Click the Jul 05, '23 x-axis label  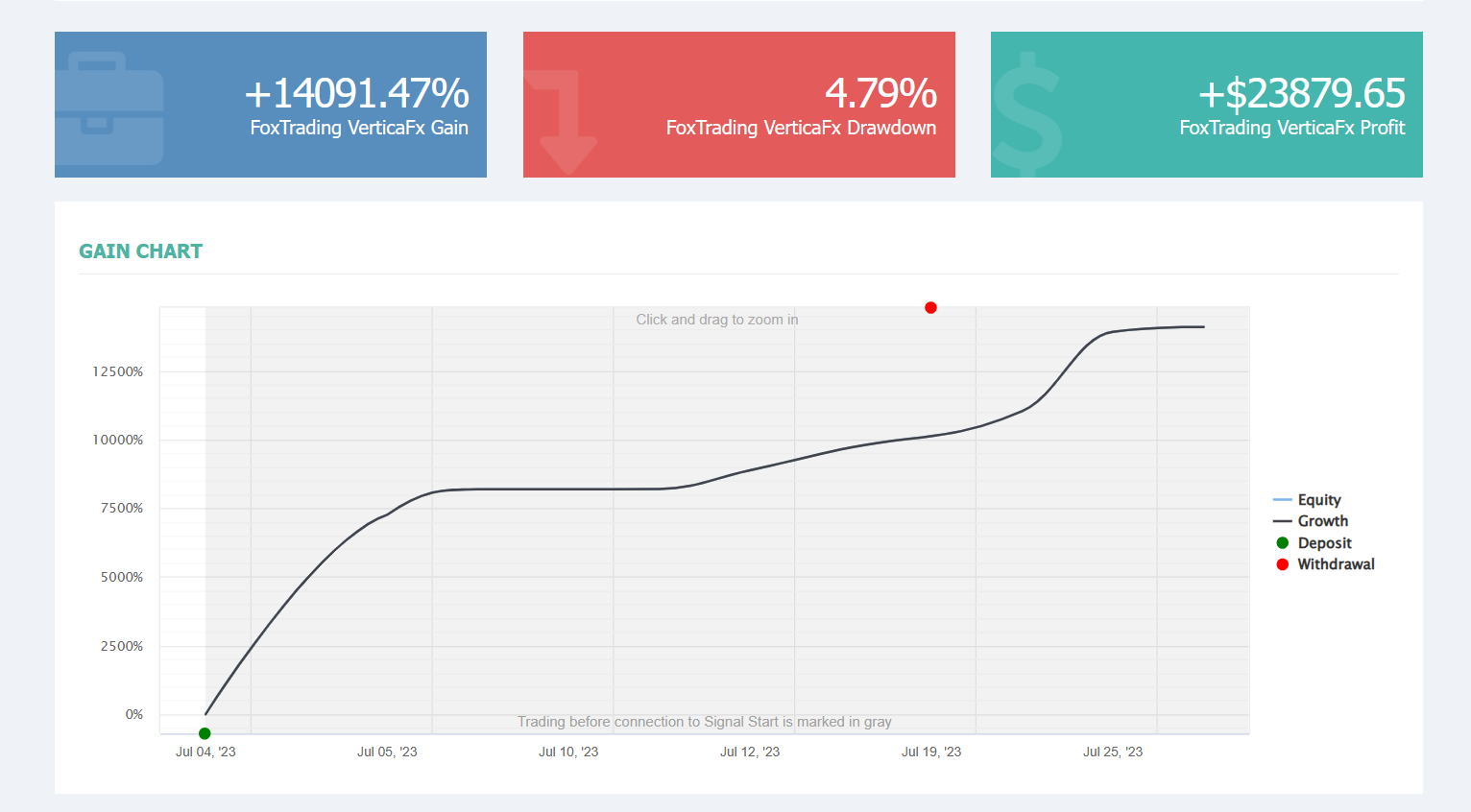387,752
